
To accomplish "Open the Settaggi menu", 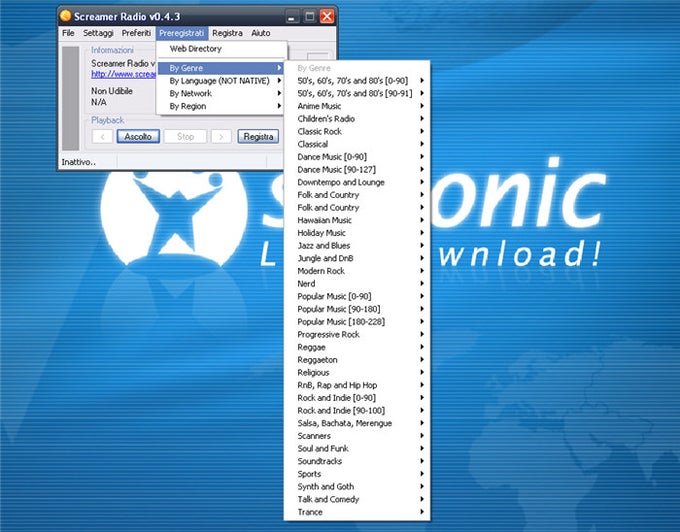I will (x=98, y=33).
